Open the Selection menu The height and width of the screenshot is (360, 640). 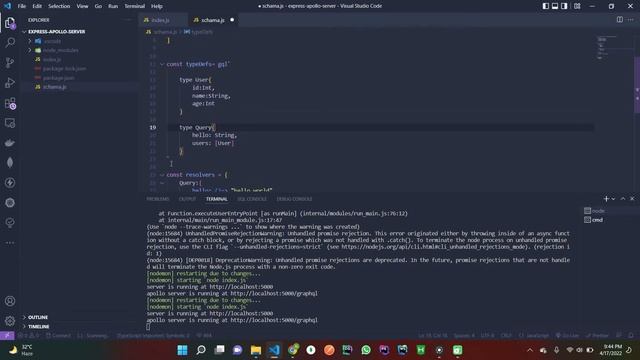(59, 6)
